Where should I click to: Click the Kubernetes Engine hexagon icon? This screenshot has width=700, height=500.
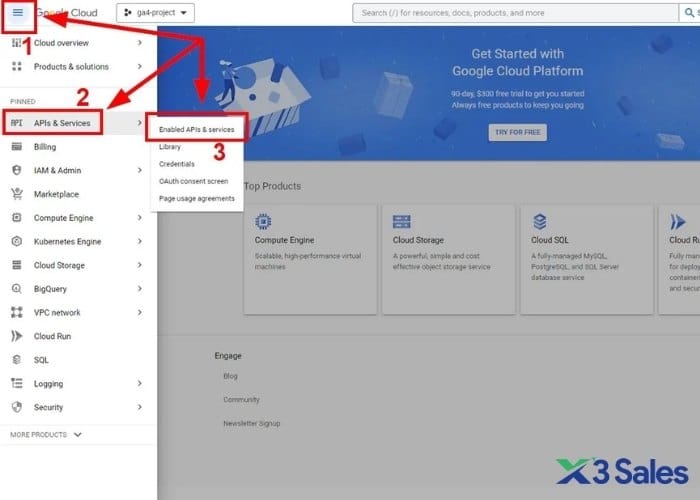(17, 241)
